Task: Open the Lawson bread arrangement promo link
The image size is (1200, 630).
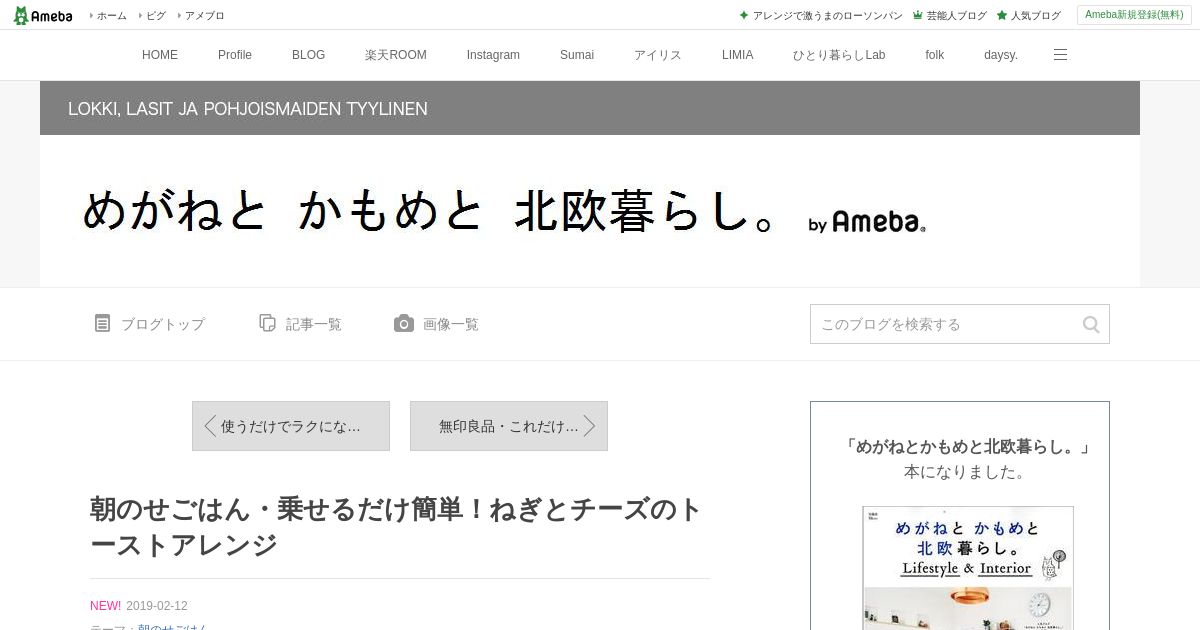Action: tap(827, 16)
